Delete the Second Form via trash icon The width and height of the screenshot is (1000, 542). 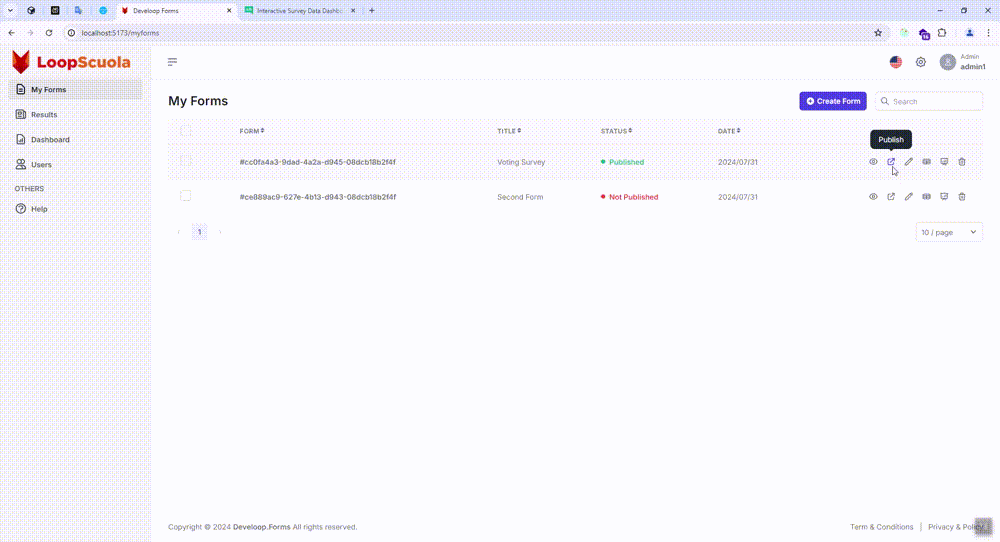pyautogui.click(x=962, y=197)
